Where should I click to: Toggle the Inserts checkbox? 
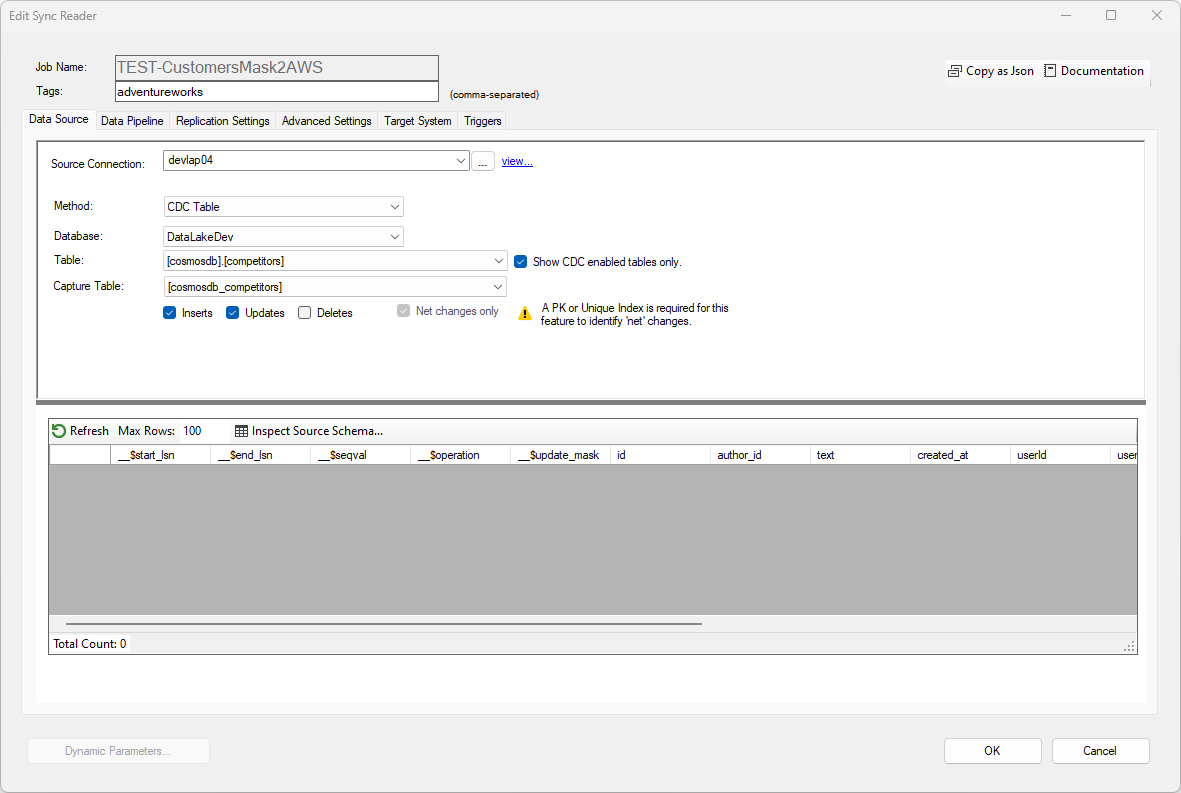[169, 313]
